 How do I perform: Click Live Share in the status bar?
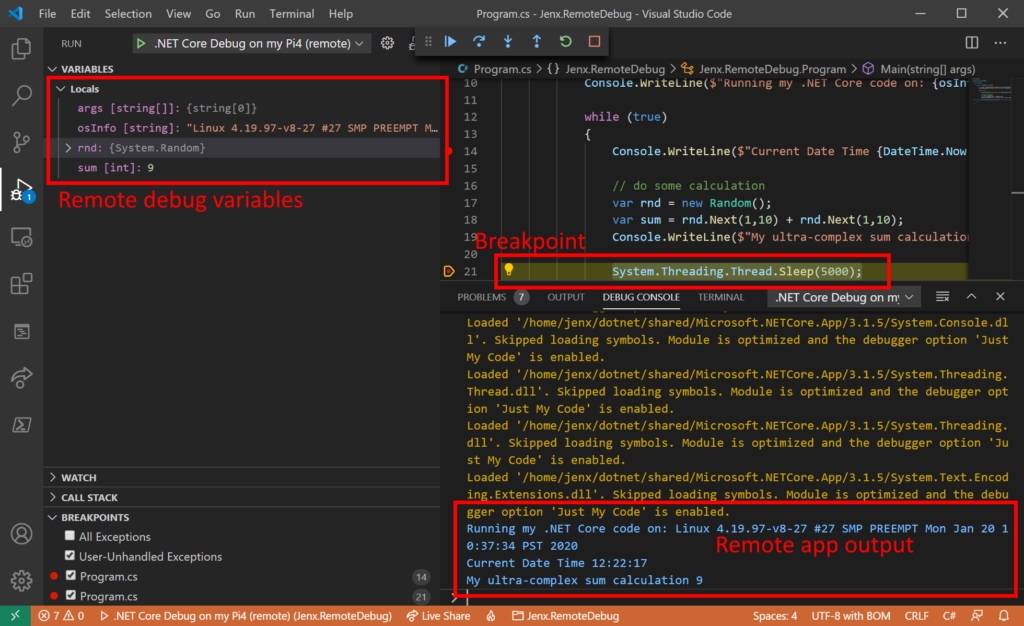pos(438,616)
